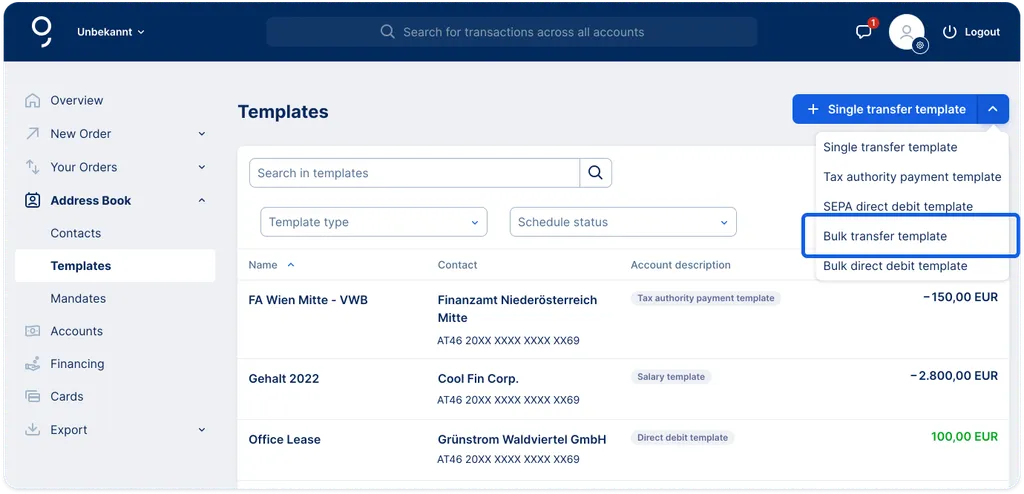The width and height of the screenshot is (1024, 494).
Task: Open Contacts in the sidebar
Action: pyautogui.click(x=76, y=233)
